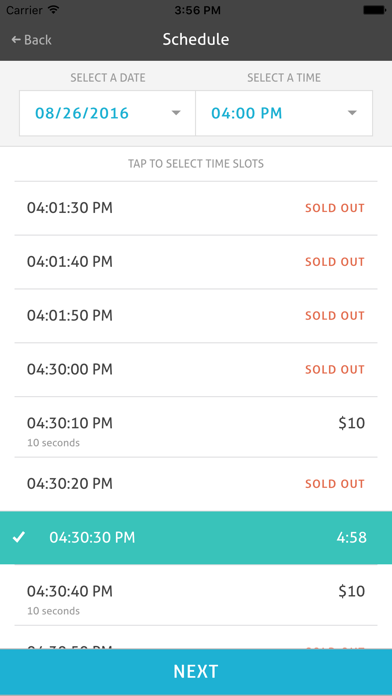Tap the 04:01:40 PM sold out row
This screenshot has width=392, height=696.
[196, 262]
